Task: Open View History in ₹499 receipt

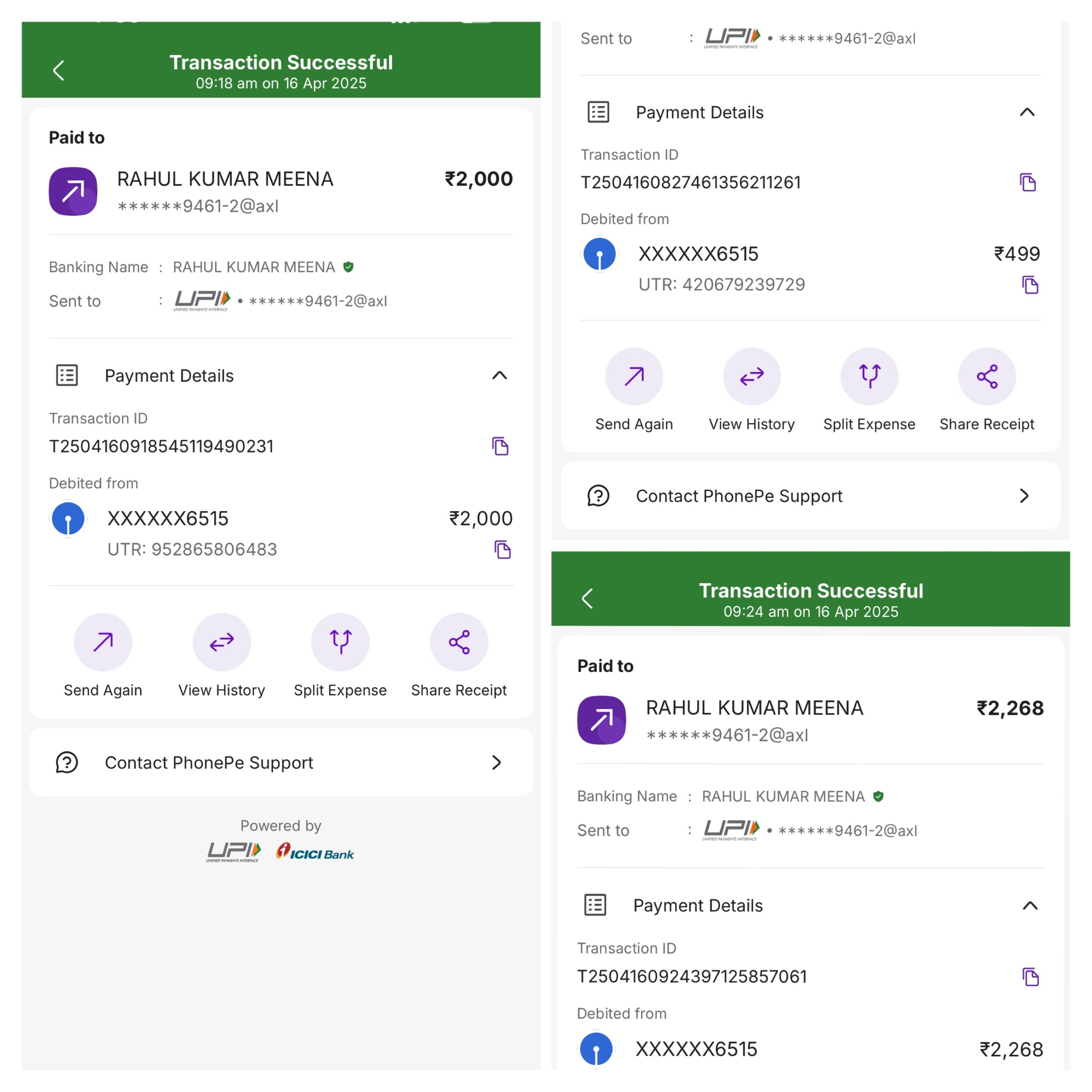Action: 752,376
